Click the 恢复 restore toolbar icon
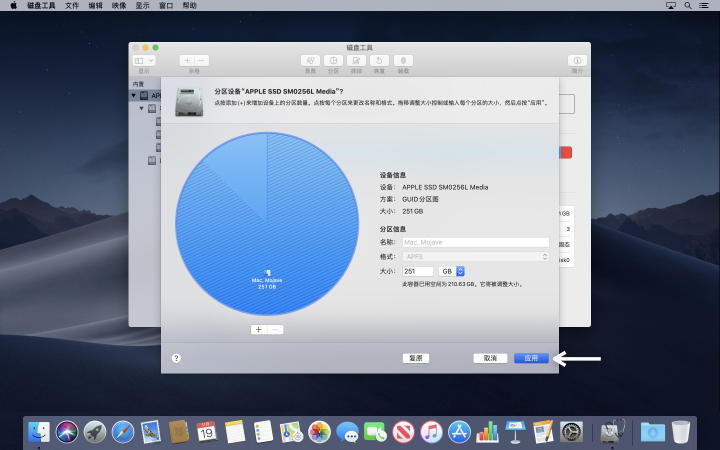The height and width of the screenshot is (450, 720). pyautogui.click(x=379, y=60)
